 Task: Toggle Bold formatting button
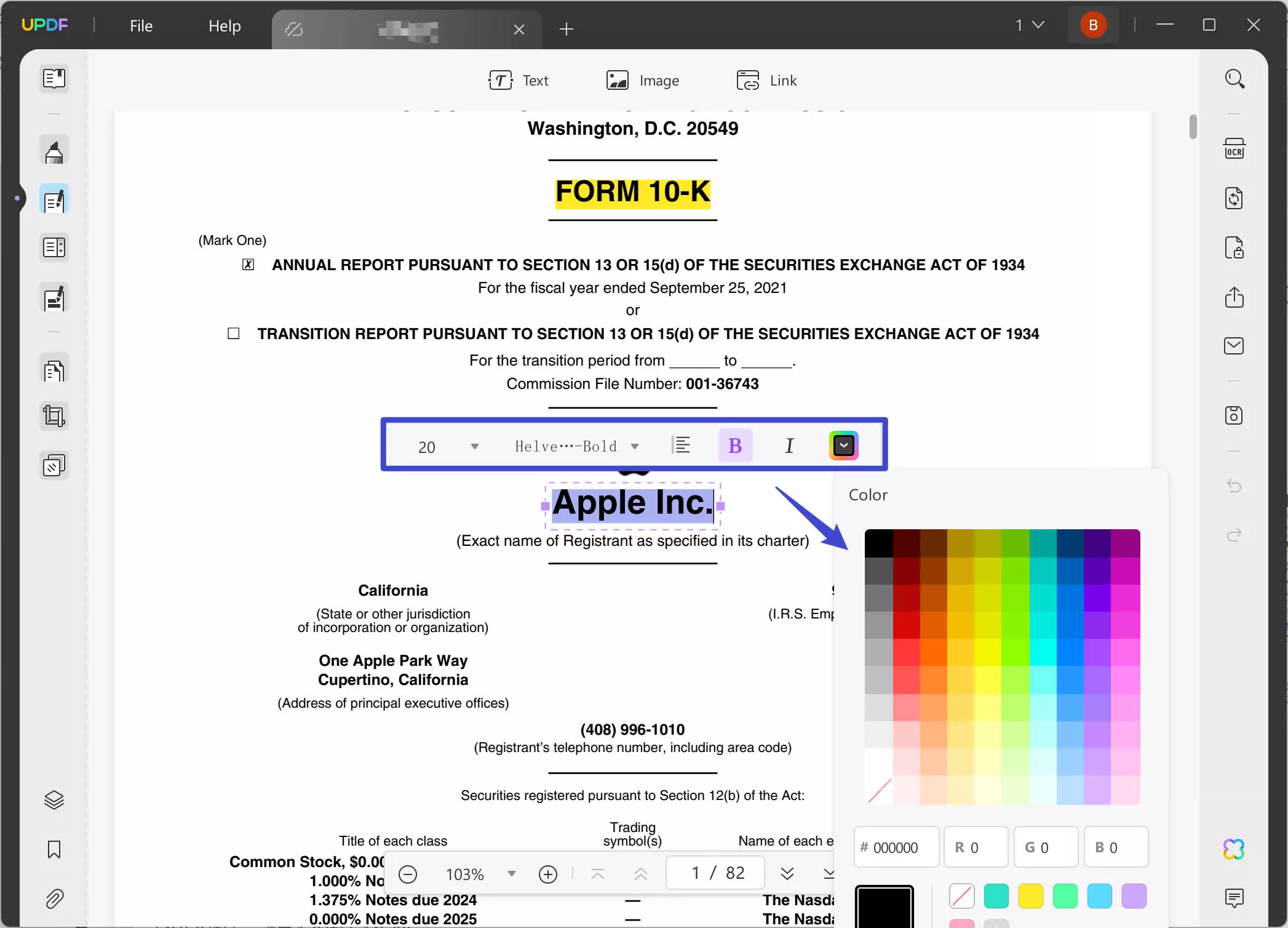tap(735, 446)
